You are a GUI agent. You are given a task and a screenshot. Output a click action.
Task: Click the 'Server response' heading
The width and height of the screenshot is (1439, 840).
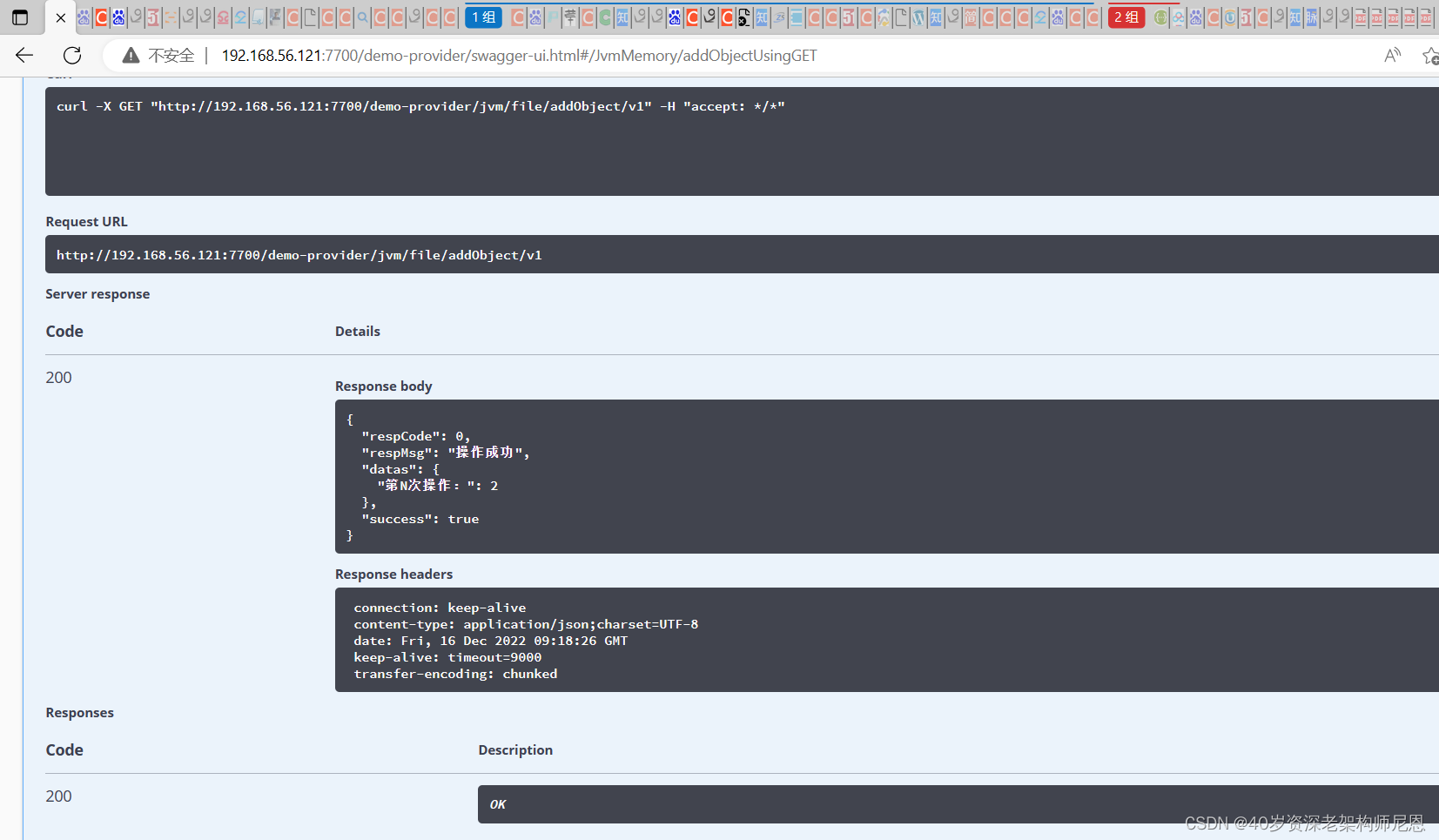tap(98, 294)
